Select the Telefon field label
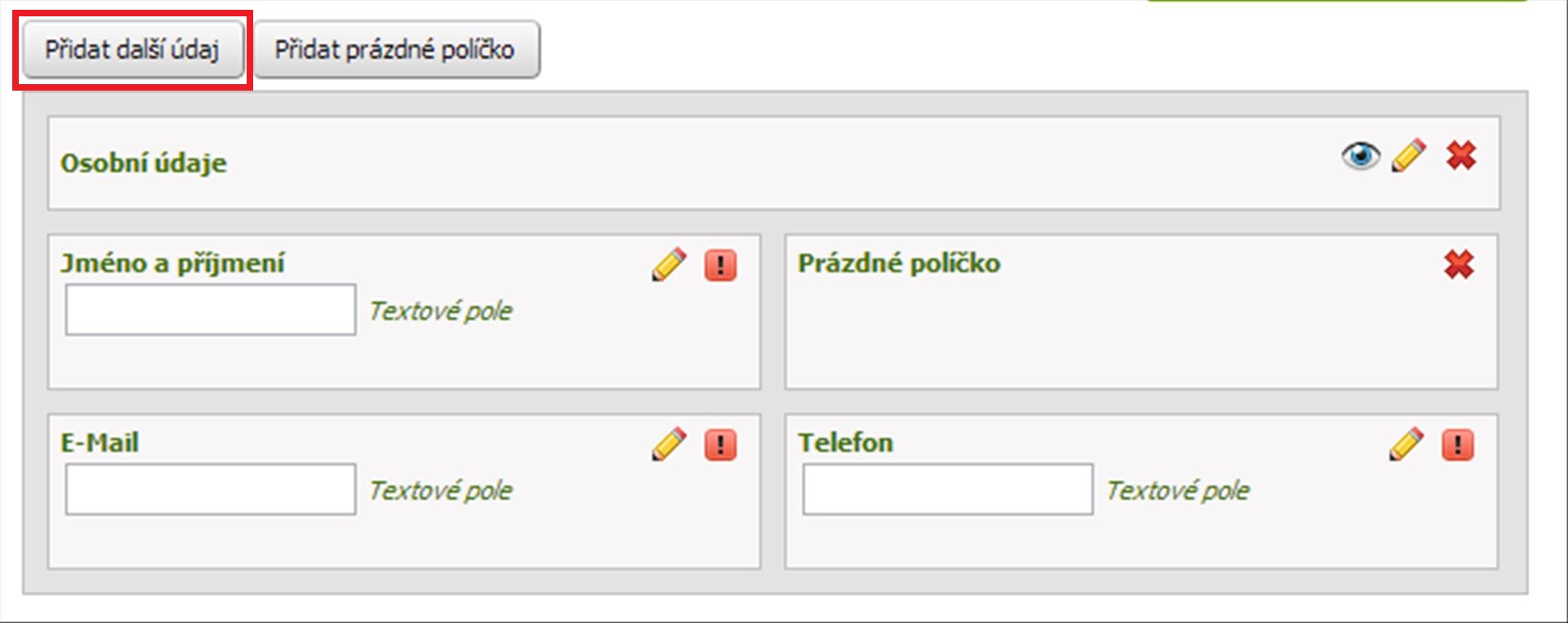 coord(845,443)
